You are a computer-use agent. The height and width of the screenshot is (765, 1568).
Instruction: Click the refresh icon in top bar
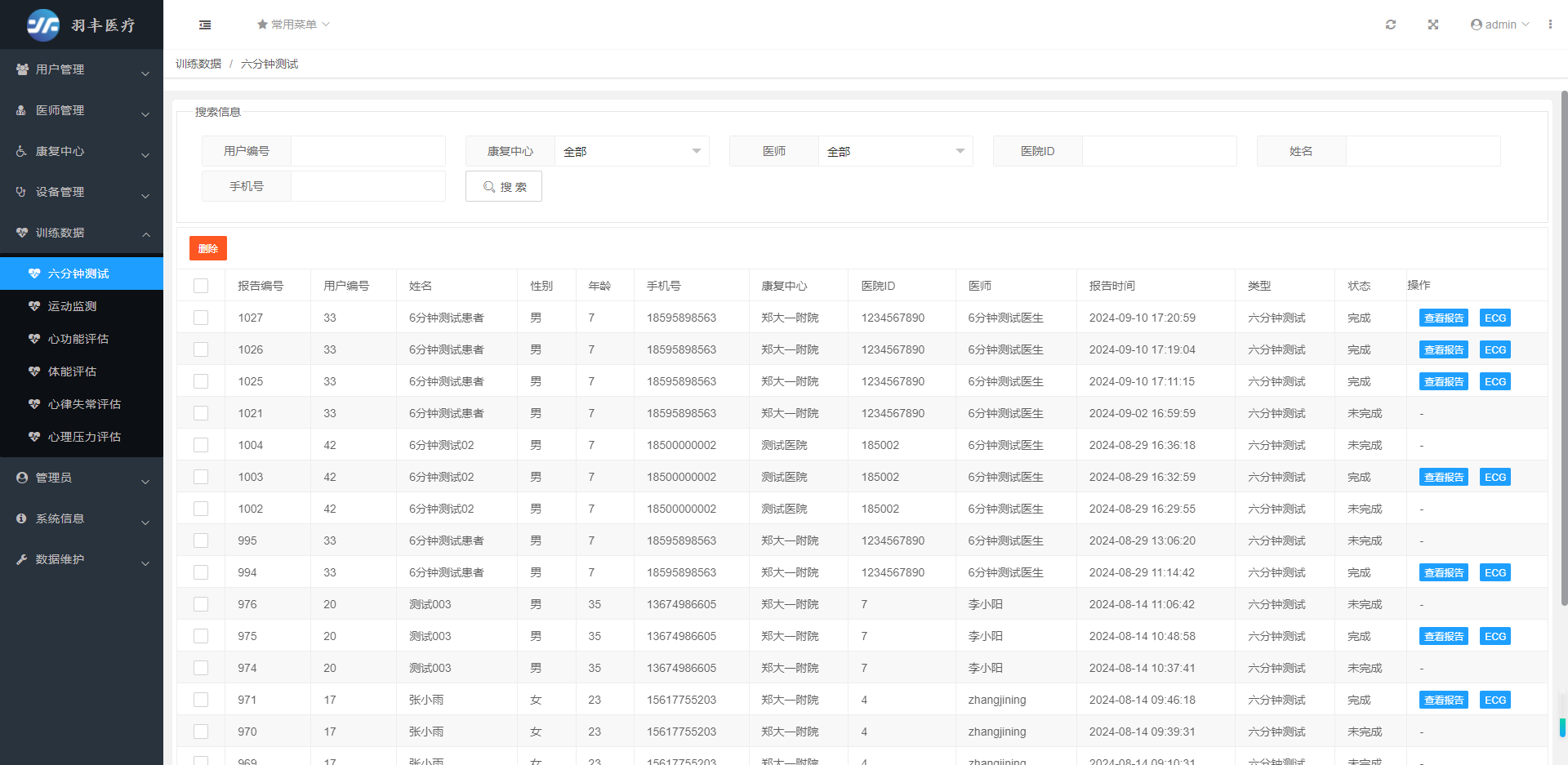tap(1391, 24)
